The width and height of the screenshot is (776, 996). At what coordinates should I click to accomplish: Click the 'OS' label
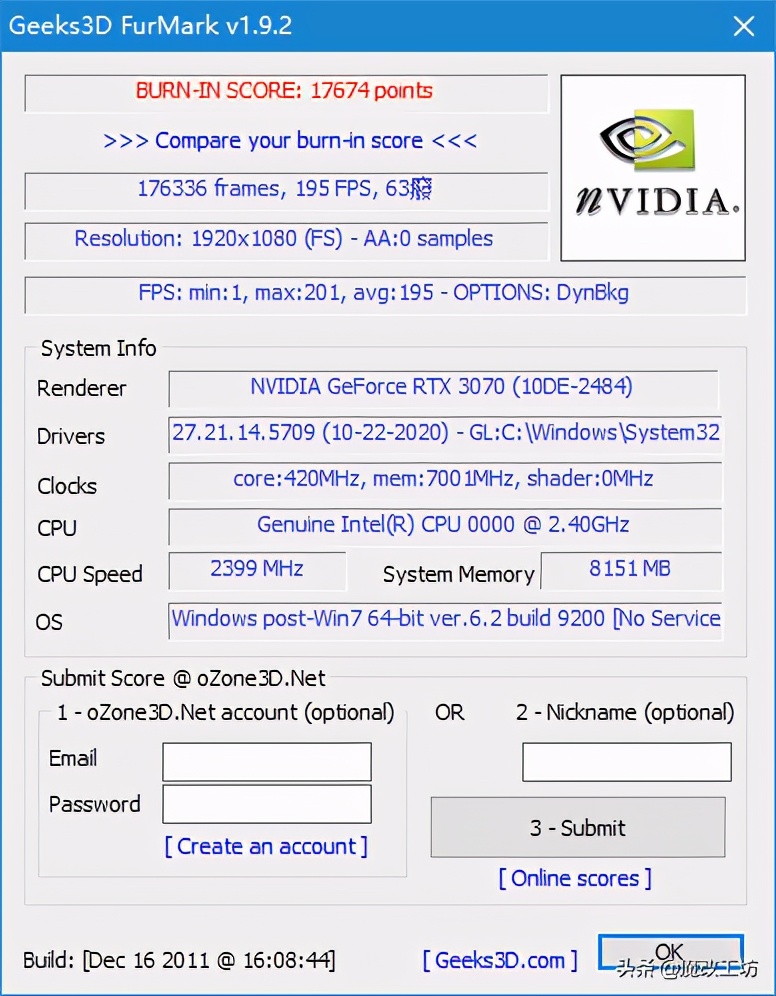tap(49, 622)
